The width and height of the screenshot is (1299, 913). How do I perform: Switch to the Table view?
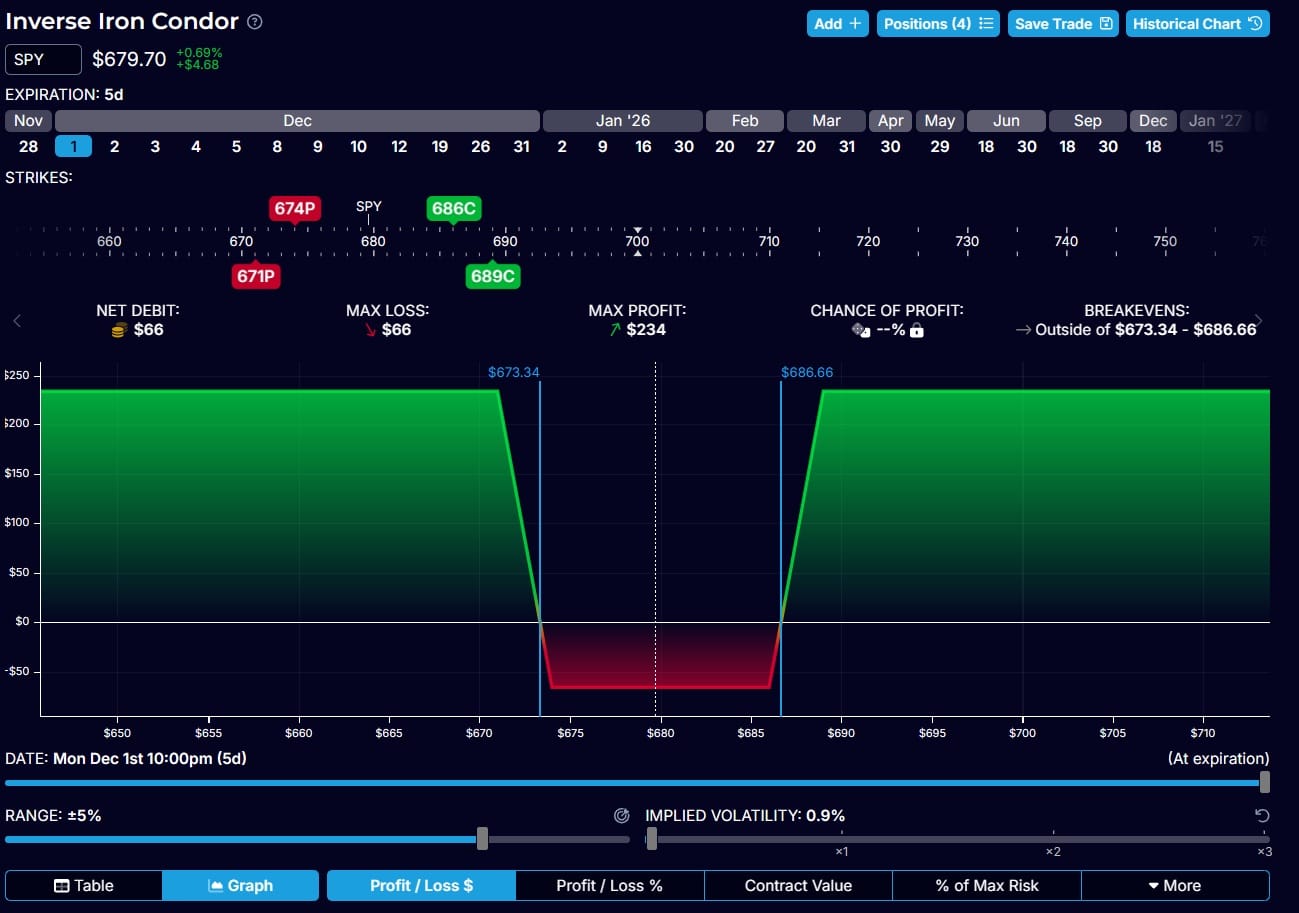[x=84, y=886]
